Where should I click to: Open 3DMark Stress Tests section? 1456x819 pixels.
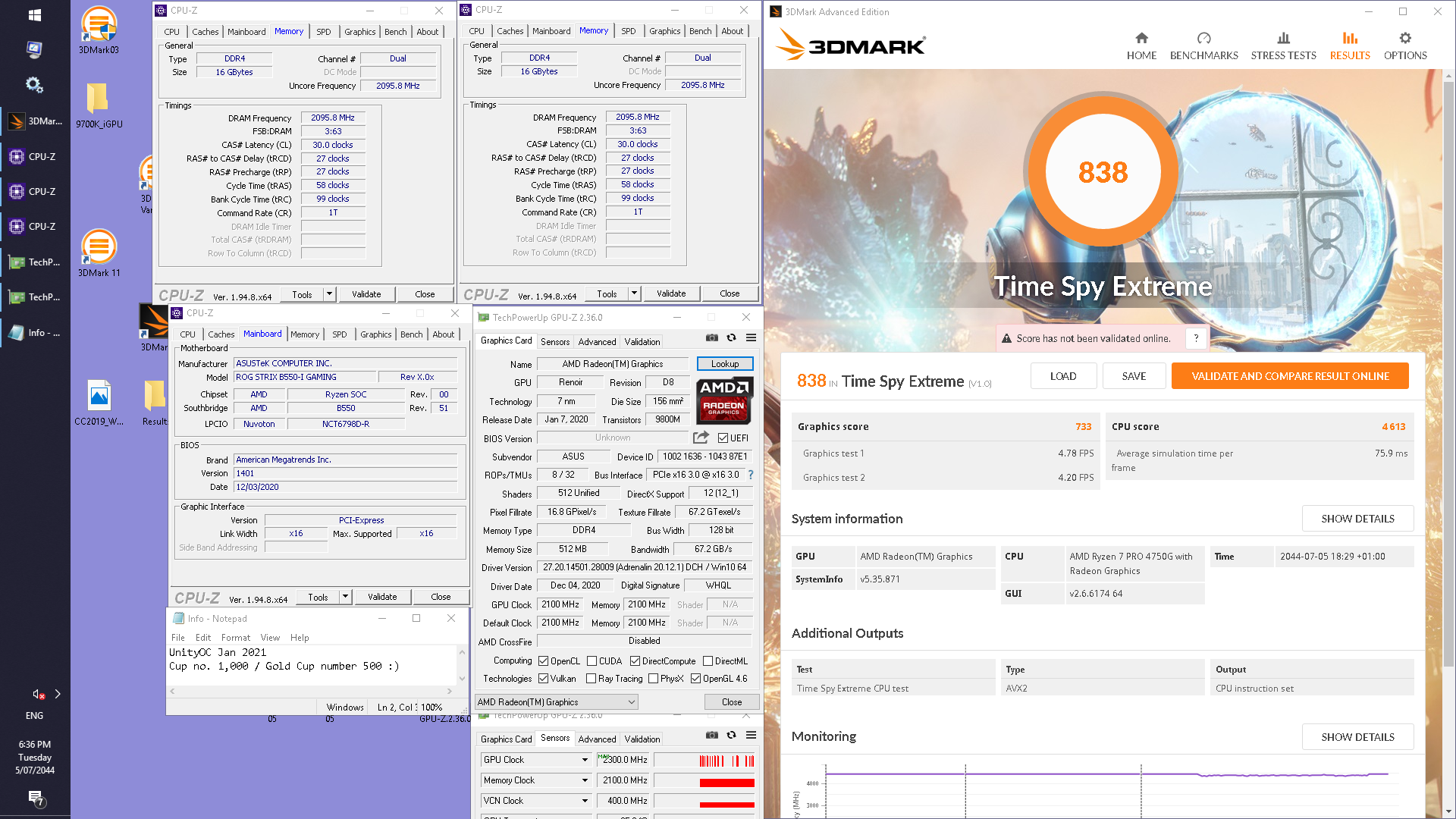click(x=1283, y=45)
